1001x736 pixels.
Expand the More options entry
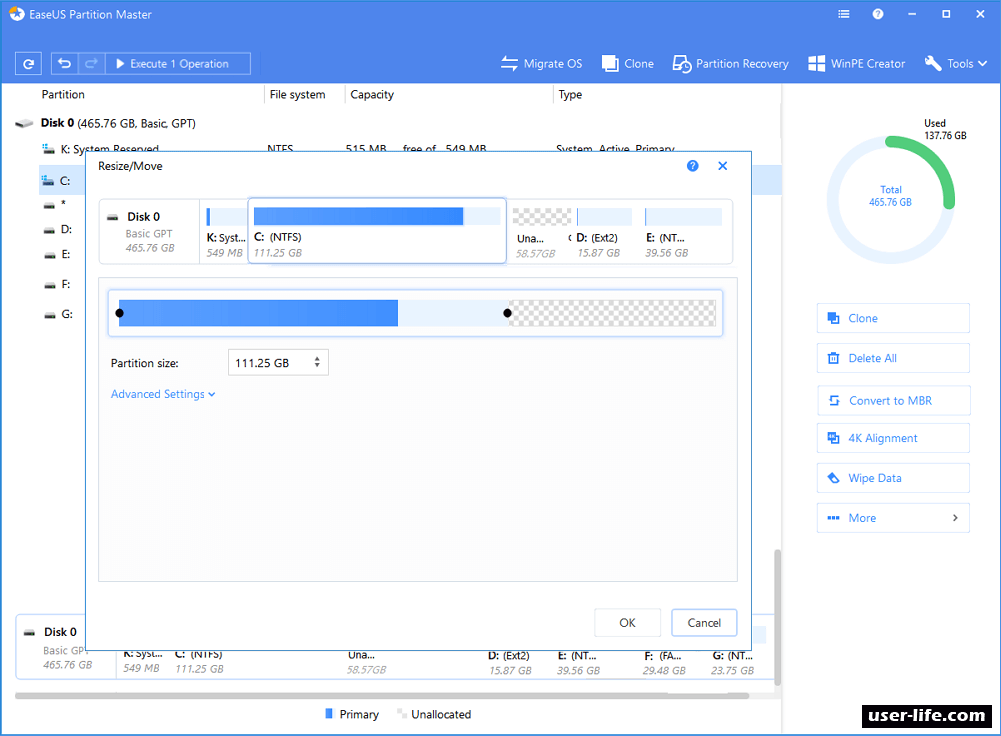(x=893, y=518)
